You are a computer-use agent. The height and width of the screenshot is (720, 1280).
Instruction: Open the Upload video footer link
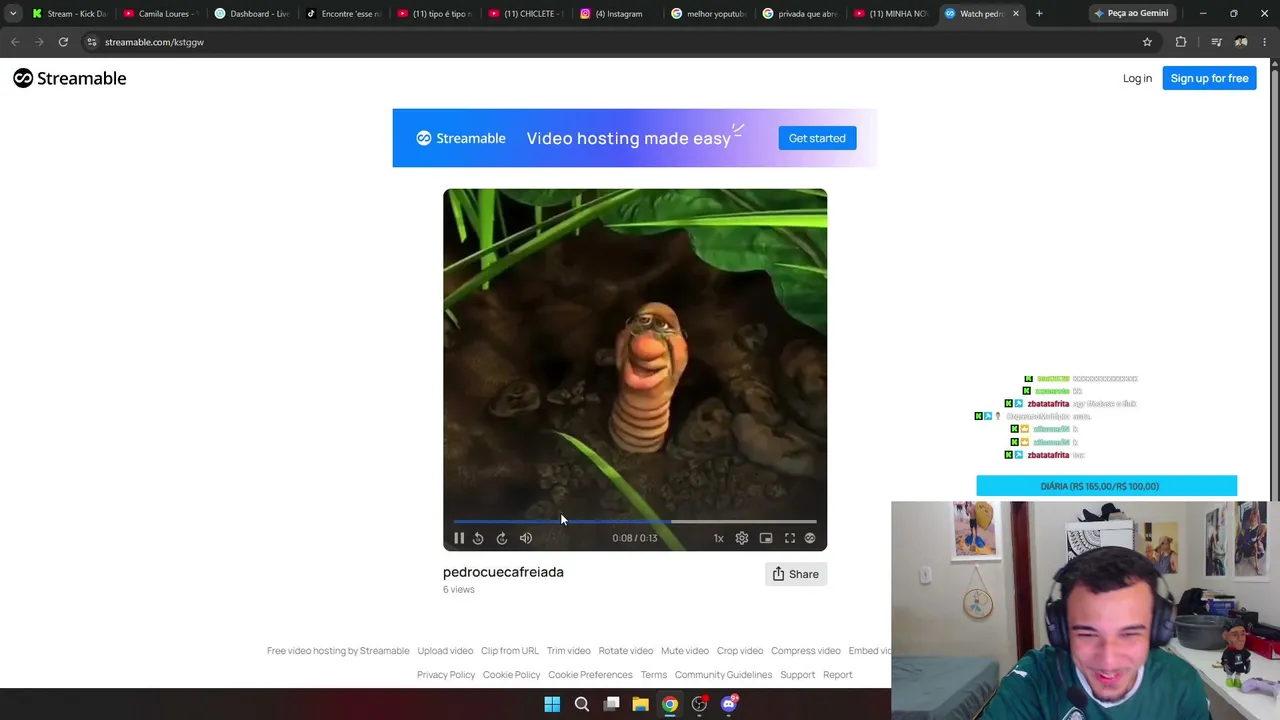click(445, 651)
